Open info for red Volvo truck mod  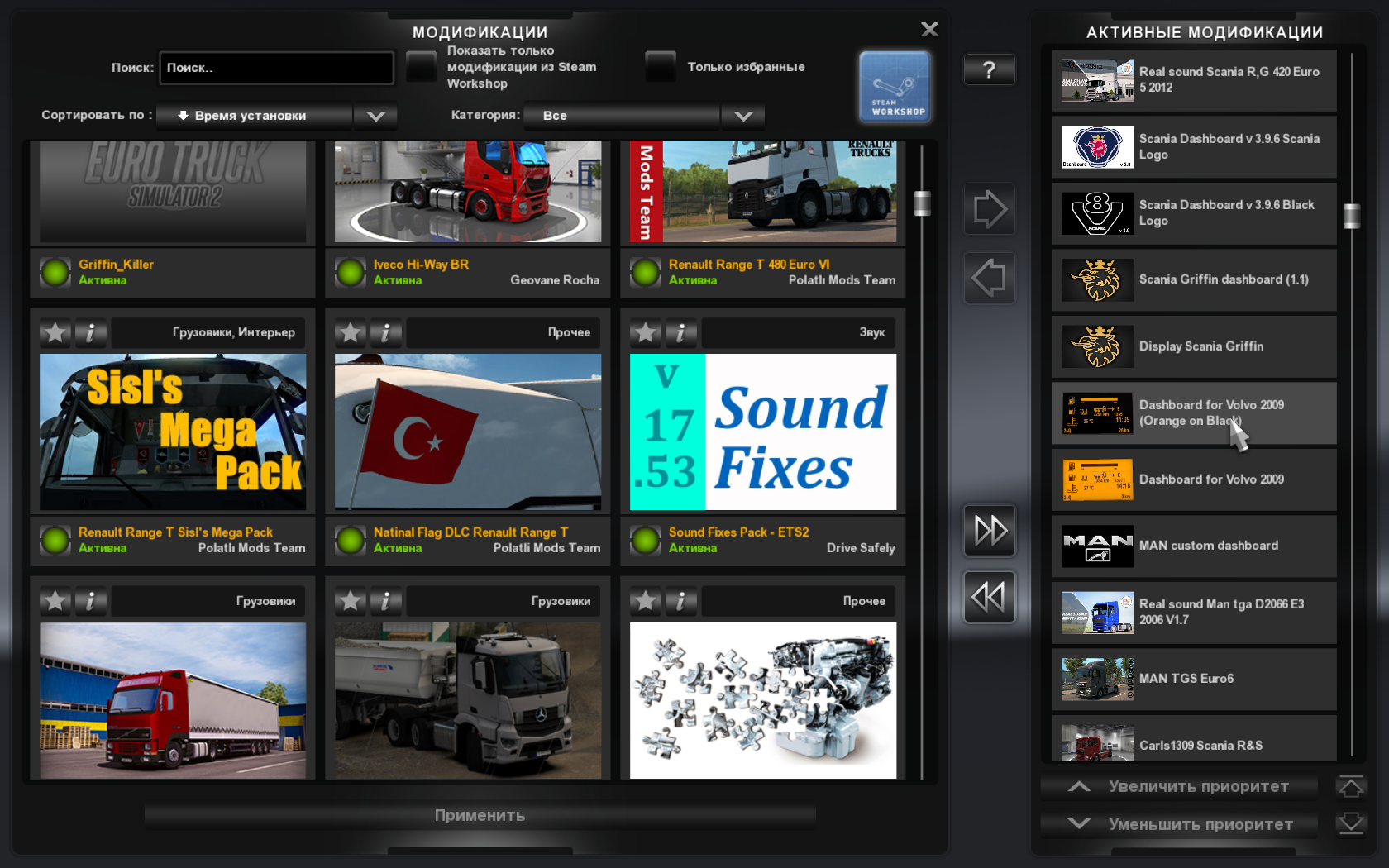pos(91,601)
